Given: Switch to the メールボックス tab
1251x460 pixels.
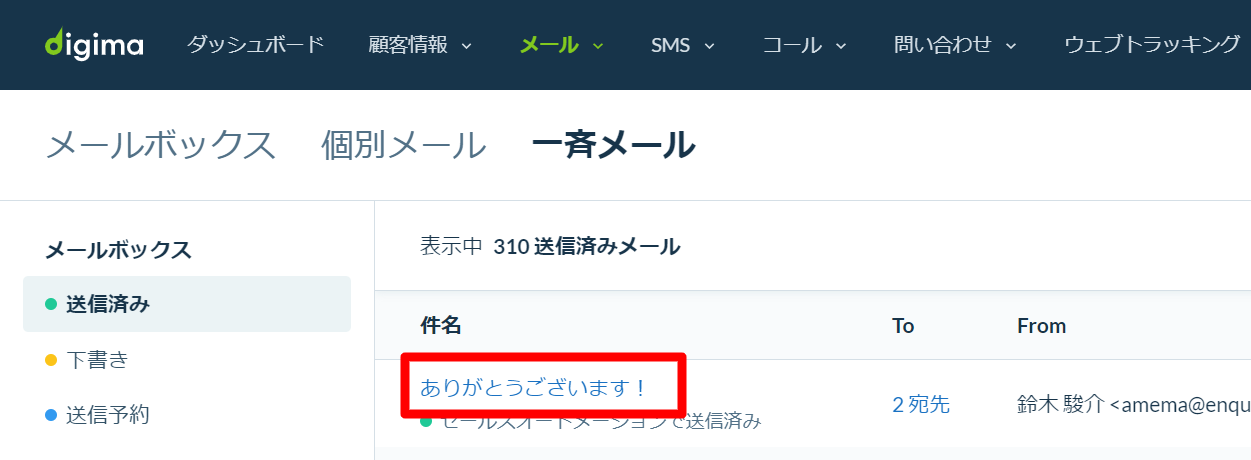Looking at the screenshot, I should (161, 145).
